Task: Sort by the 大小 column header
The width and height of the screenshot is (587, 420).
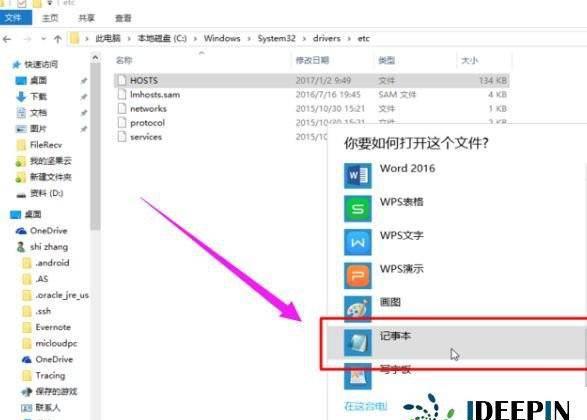Action: 469,60
